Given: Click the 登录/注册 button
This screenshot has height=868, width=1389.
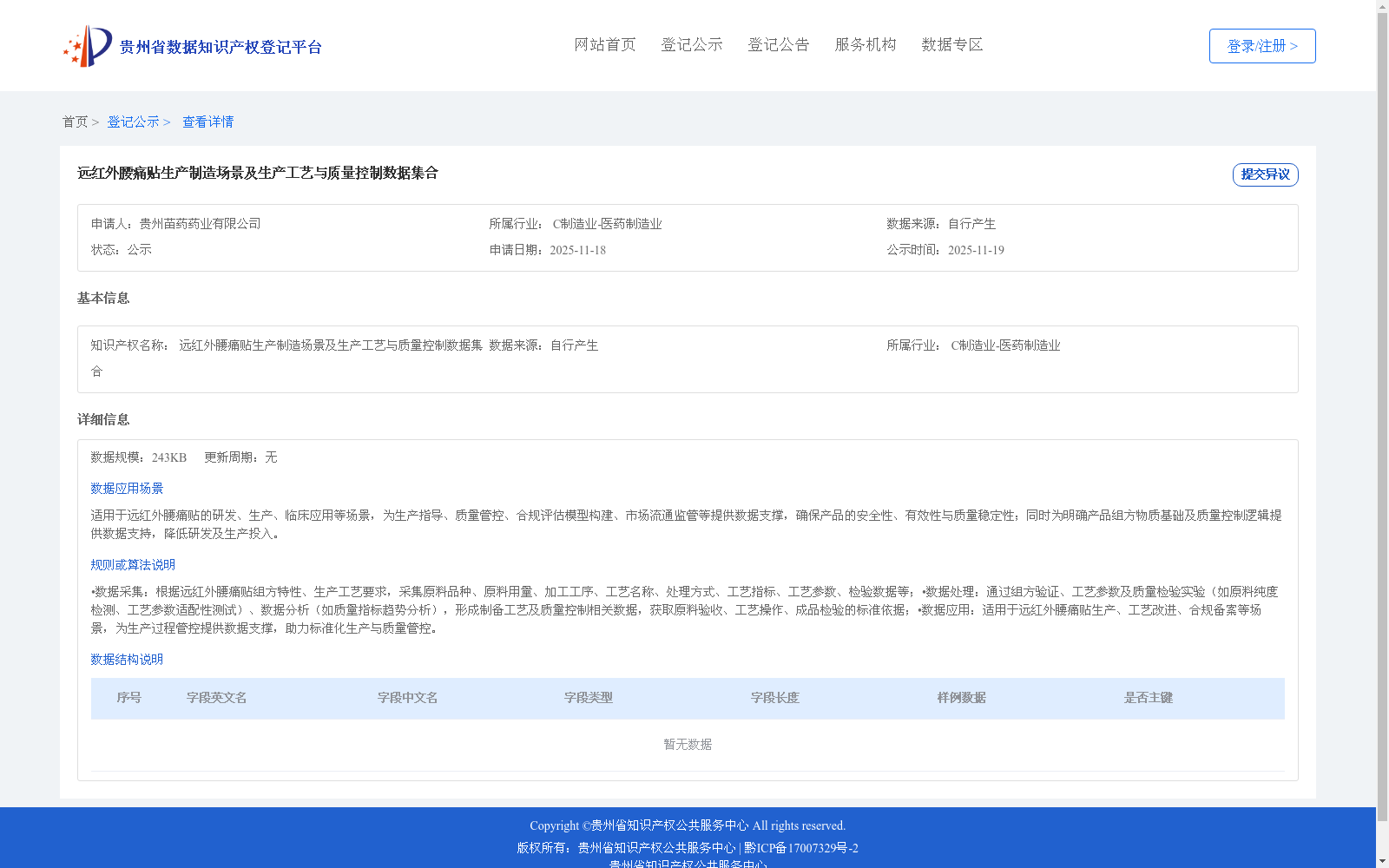Looking at the screenshot, I should point(1262,46).
